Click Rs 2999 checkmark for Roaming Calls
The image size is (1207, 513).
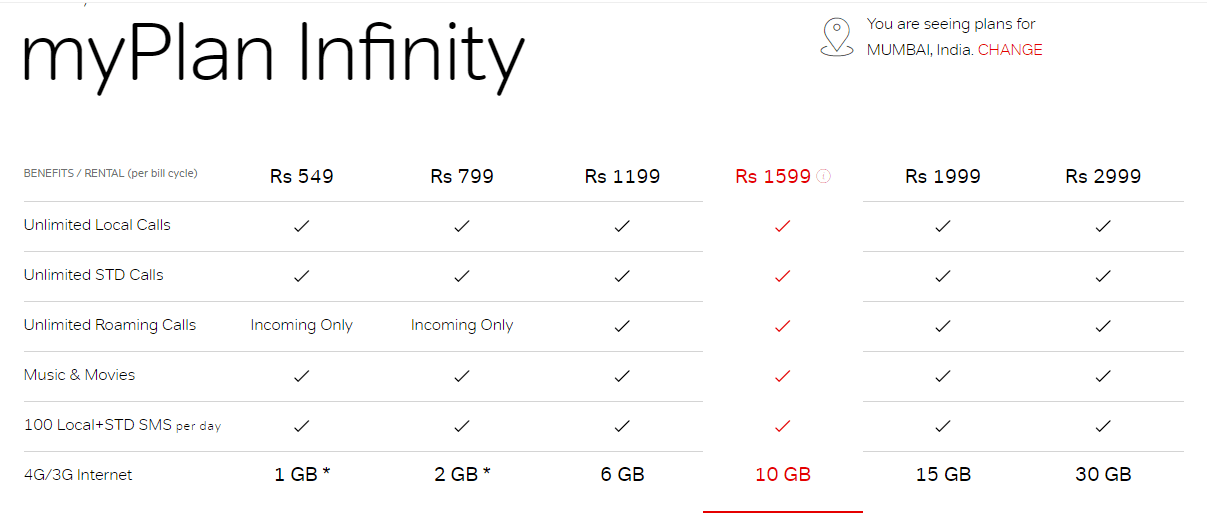click(x=1103, y=326)
